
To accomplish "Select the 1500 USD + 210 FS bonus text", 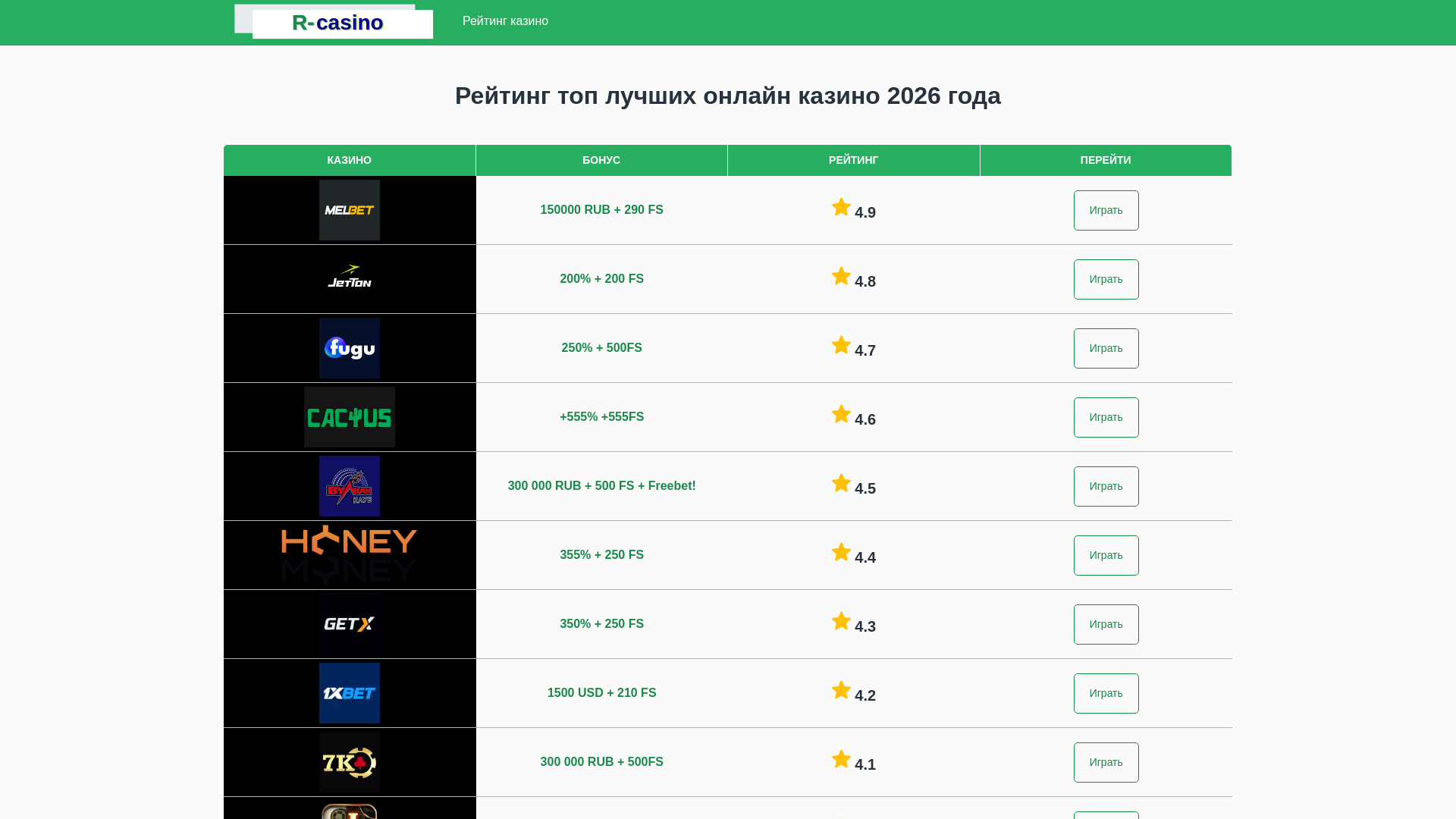I will tap(601, 693).
